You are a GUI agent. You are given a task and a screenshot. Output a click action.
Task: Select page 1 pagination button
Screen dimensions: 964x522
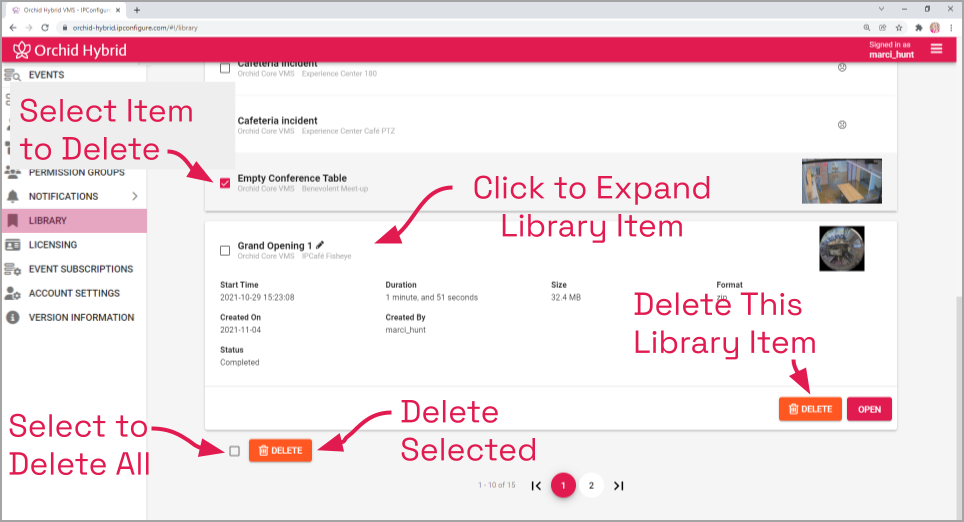(563, 486)
